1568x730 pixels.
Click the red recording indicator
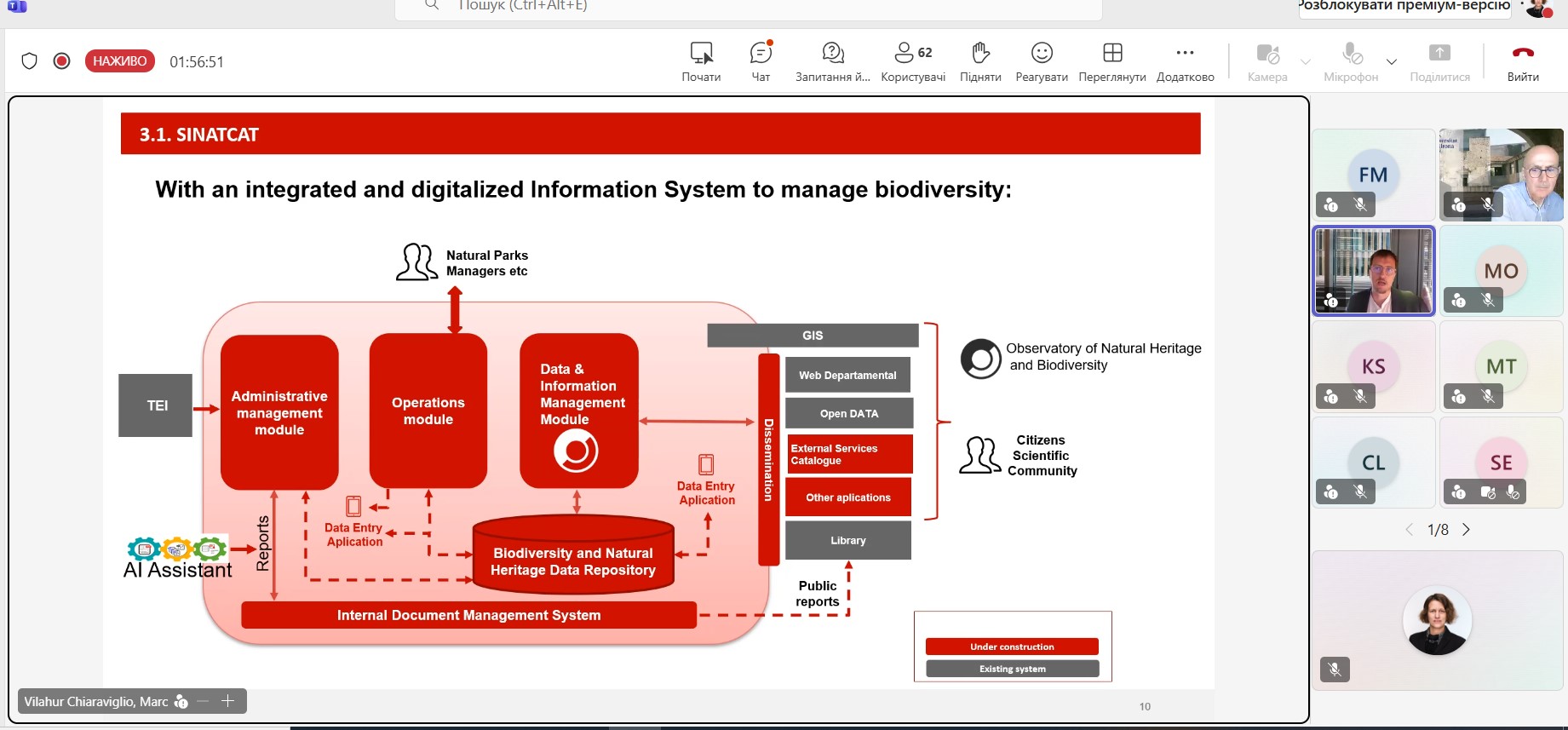coord(61,61)
